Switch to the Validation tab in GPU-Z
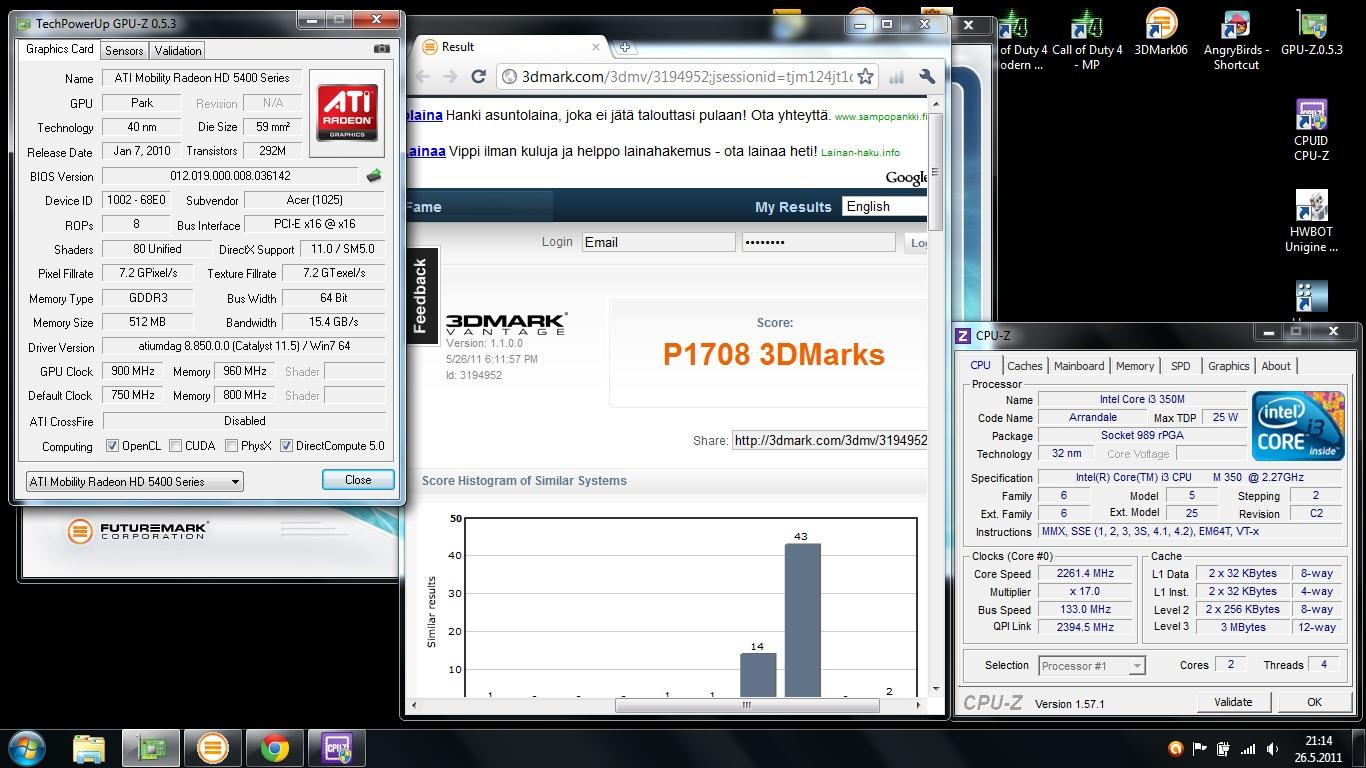Screen dimensions: 1366x768 click(178, 50)
